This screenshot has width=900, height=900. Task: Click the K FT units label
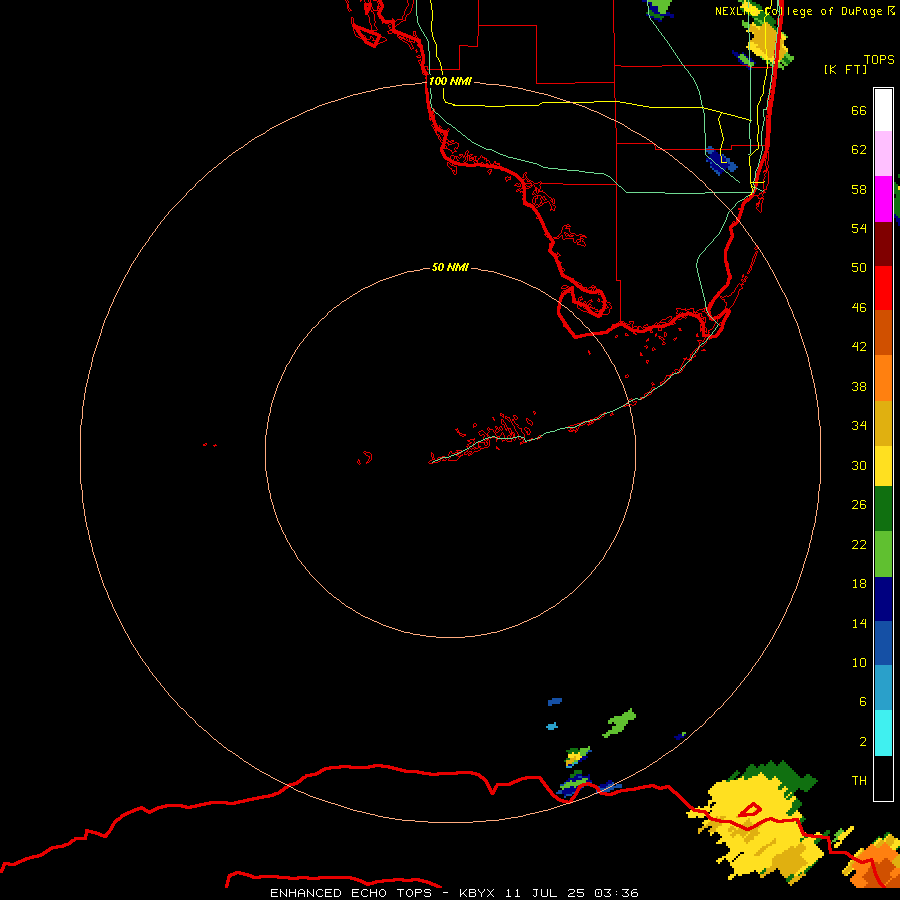(845, 69)
